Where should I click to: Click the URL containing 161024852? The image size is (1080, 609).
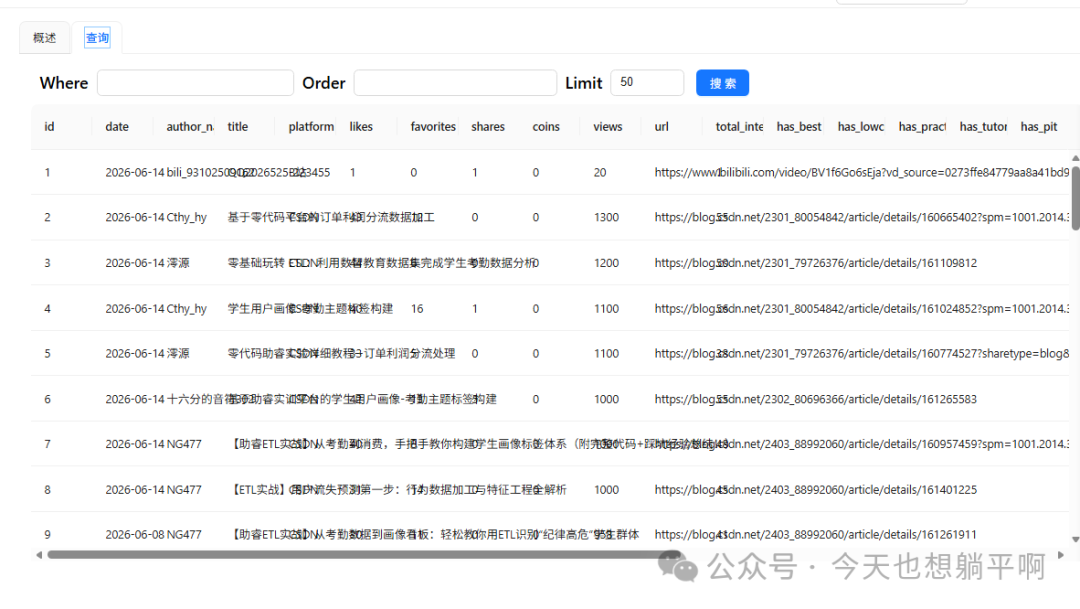click(x=862, y=309)
